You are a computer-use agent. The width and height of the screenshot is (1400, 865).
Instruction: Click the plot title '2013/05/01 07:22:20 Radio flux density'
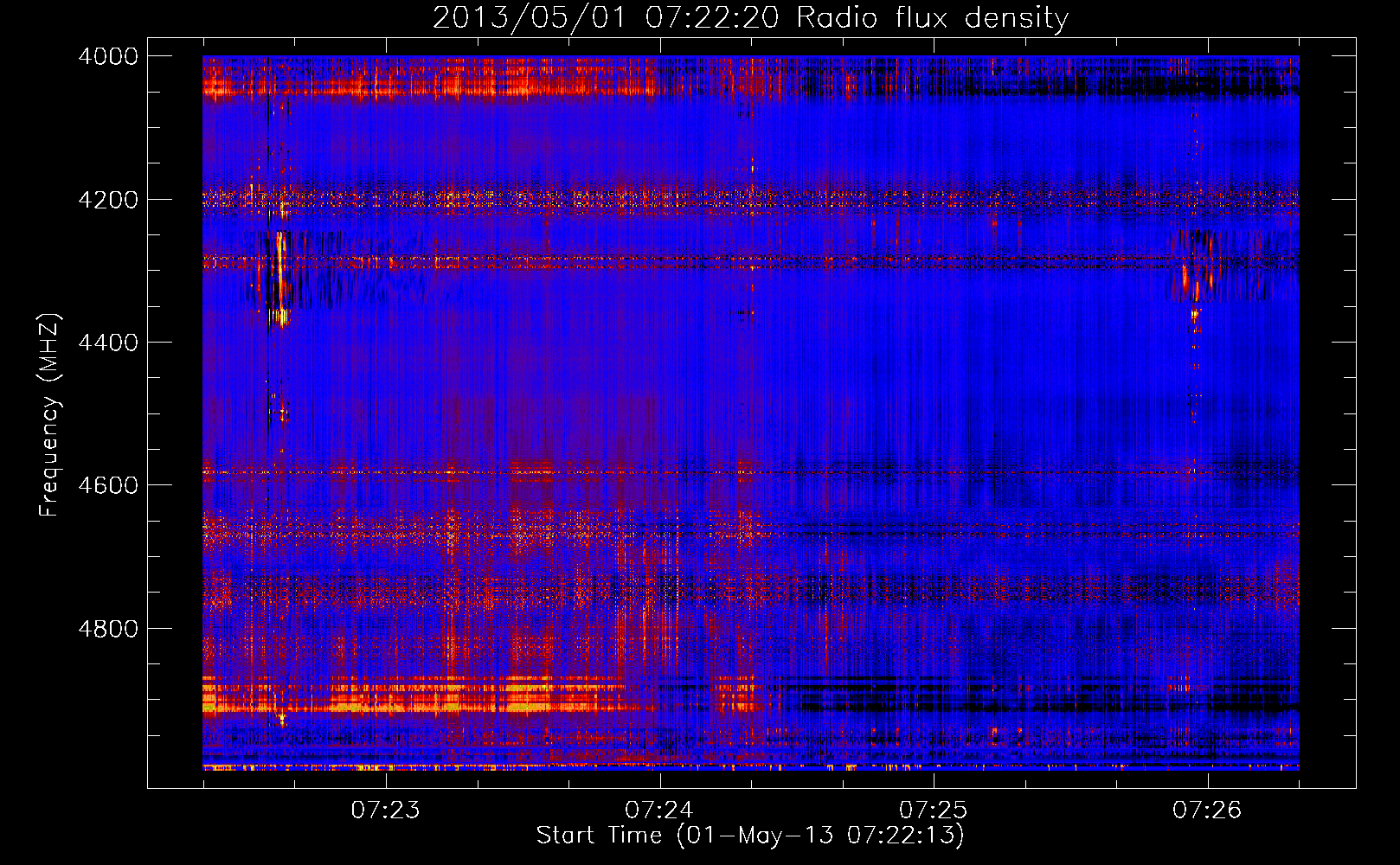tap(750, 18)
